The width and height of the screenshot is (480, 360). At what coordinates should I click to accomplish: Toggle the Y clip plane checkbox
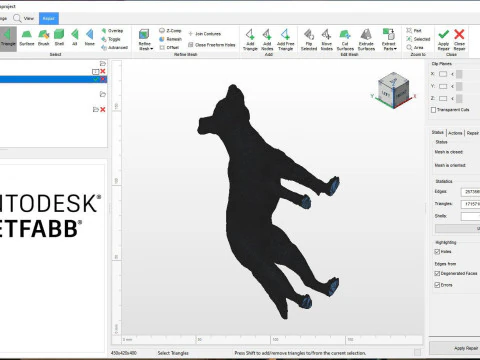443,86
